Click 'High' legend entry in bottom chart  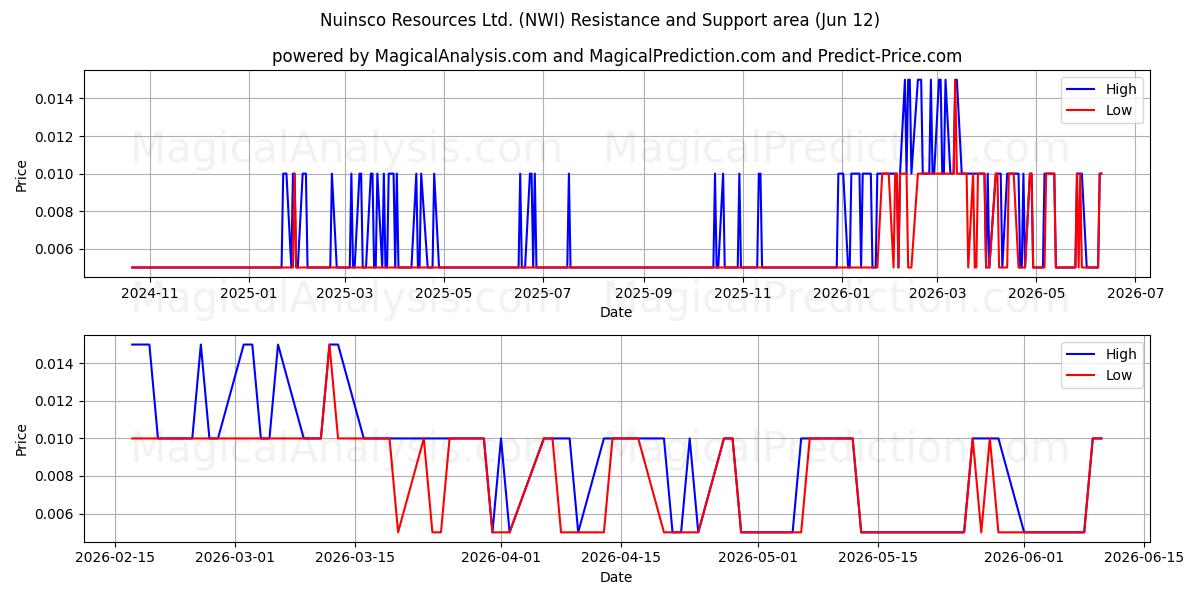pos(1121,354)
